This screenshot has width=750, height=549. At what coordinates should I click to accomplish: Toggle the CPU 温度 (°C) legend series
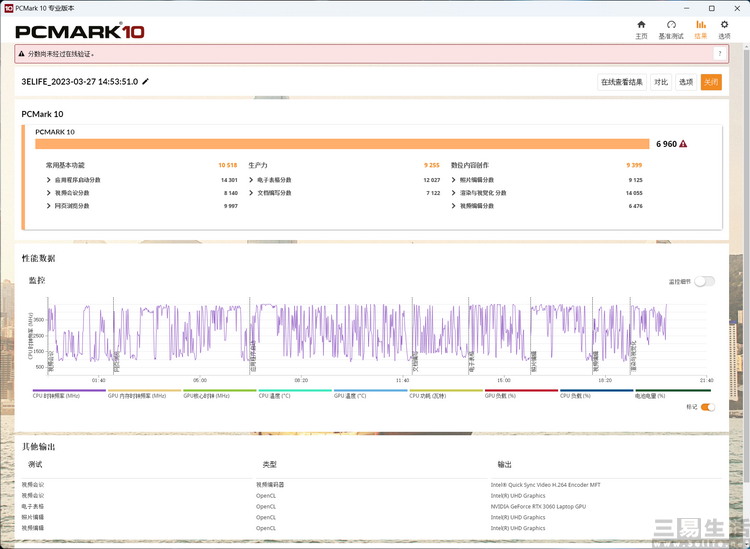click(x=295, y=394)
